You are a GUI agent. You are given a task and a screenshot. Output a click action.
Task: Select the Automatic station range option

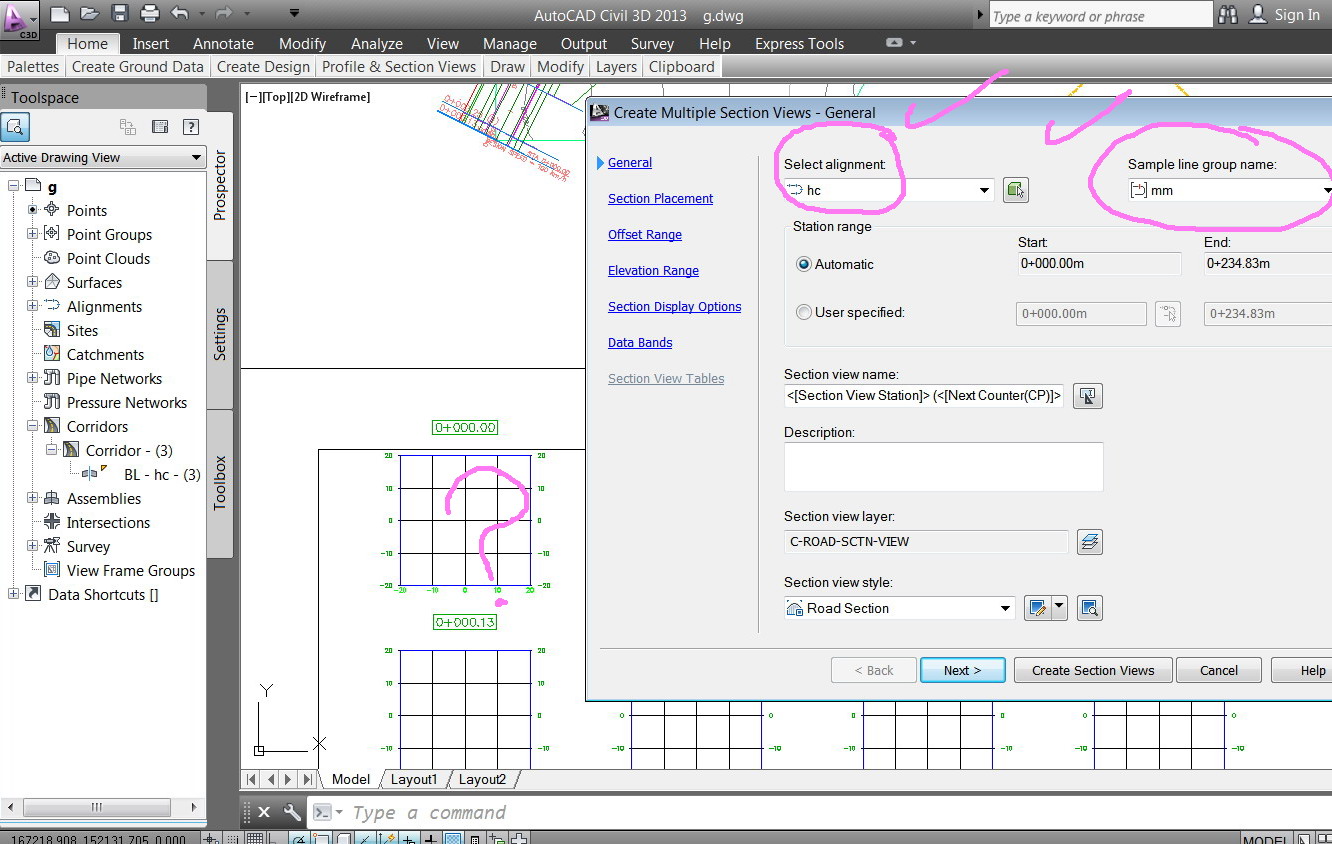pos(804,265)
